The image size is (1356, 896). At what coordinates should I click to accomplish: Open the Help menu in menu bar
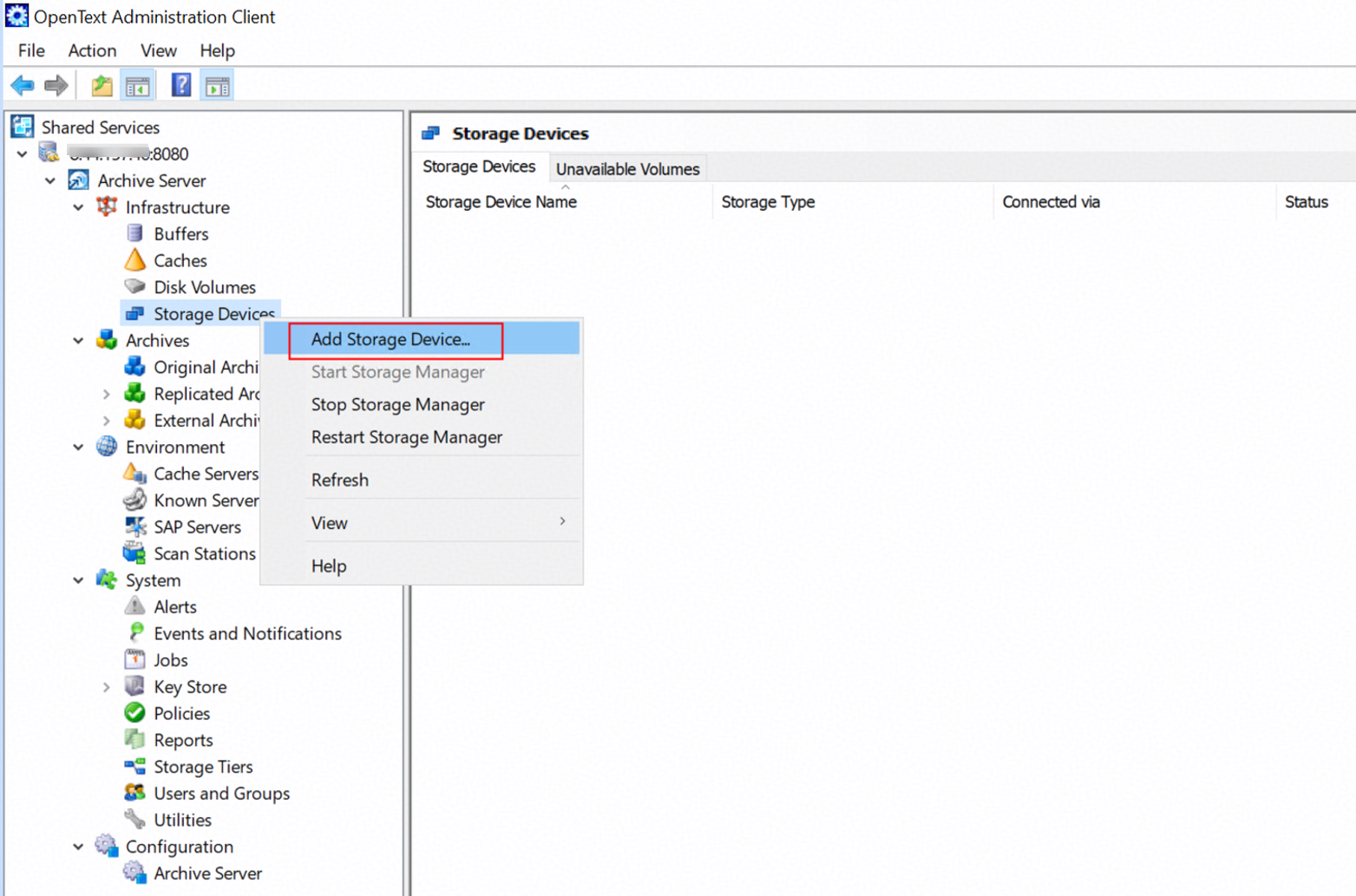coord(217,50)
